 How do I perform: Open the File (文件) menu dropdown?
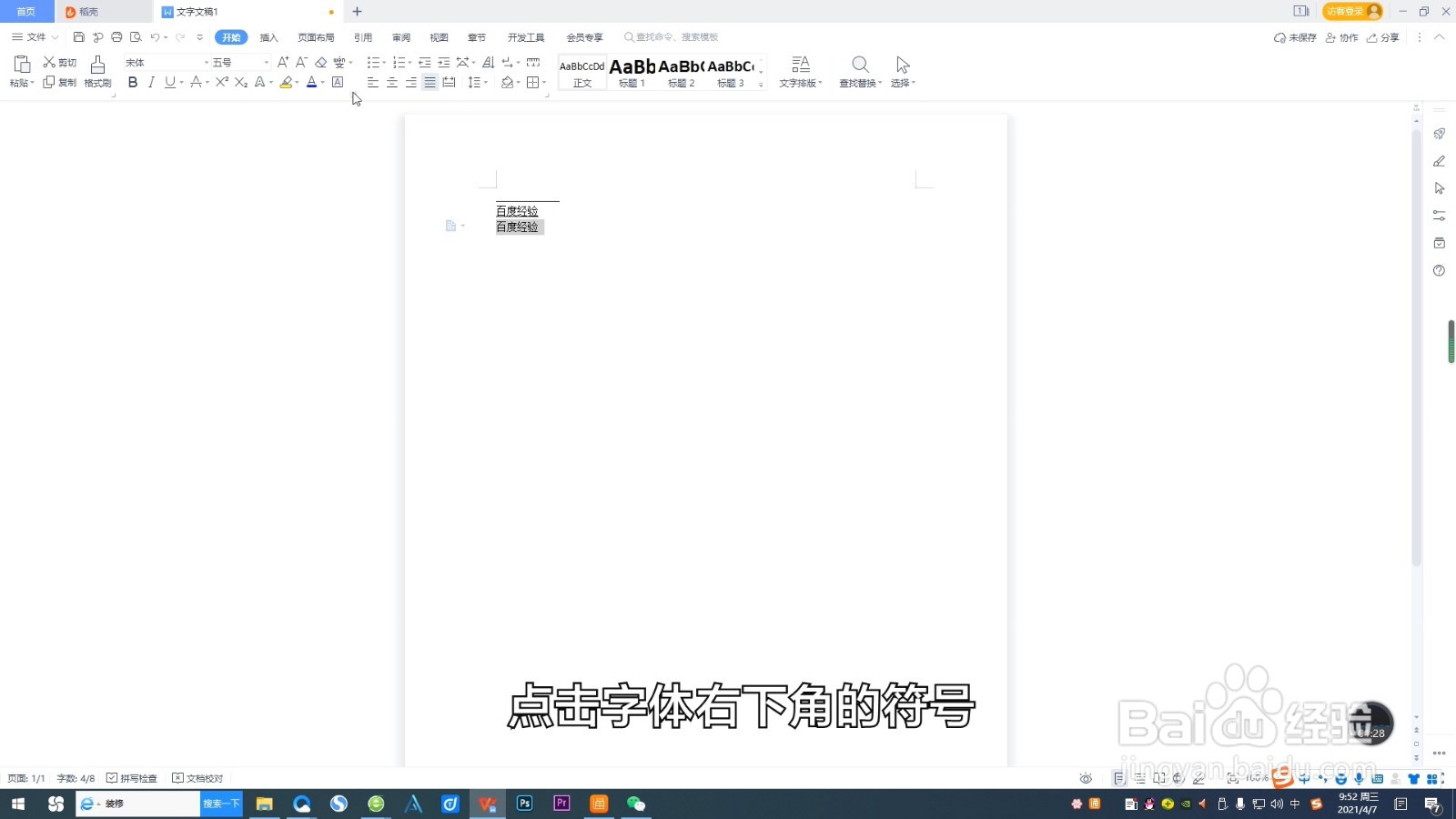point(35,37)
